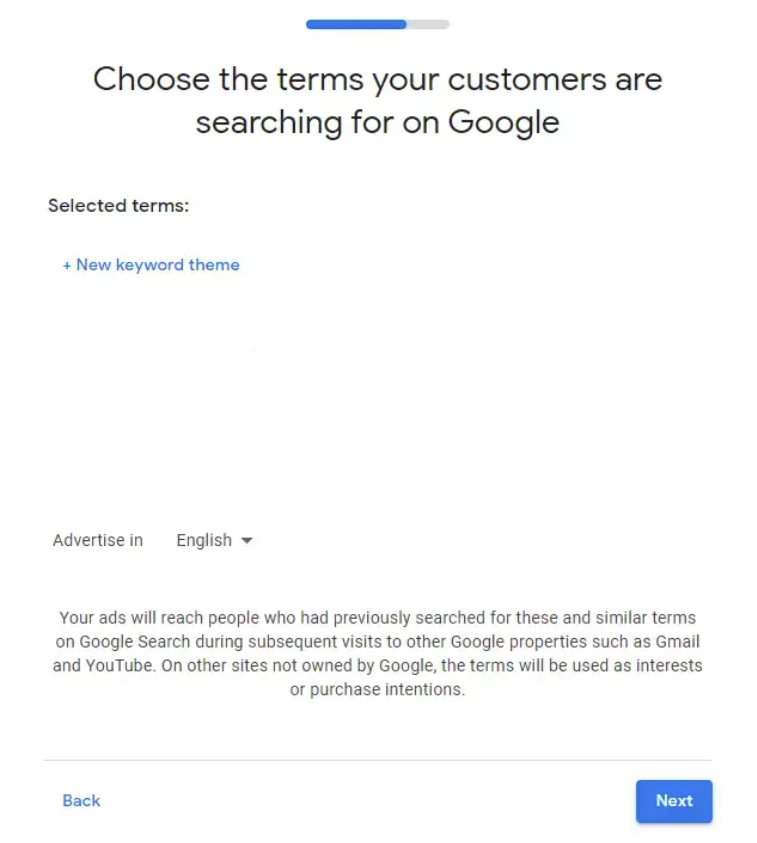Screen dimensions: 757x843
Task: Click the horizontal divider above the Back link
Action: pyautogui.click(x=377, y=760)
